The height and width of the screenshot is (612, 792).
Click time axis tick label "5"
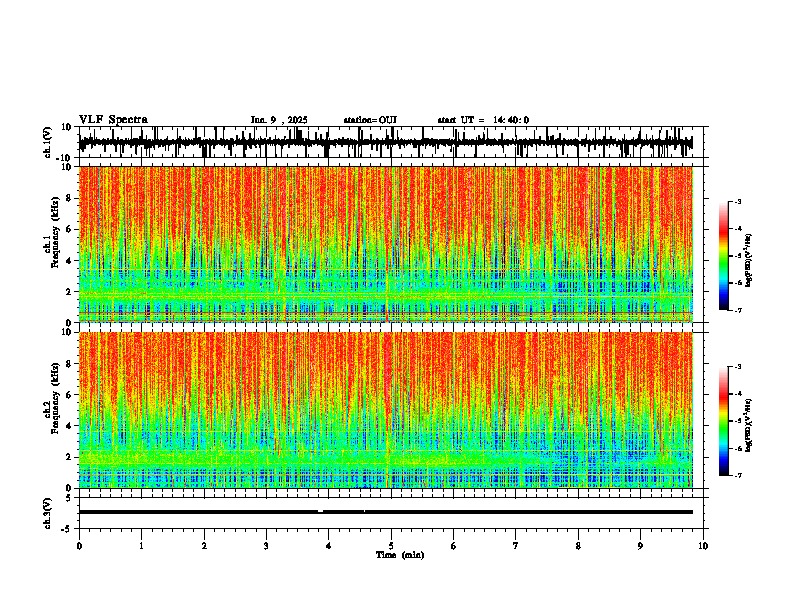(391, 546)
